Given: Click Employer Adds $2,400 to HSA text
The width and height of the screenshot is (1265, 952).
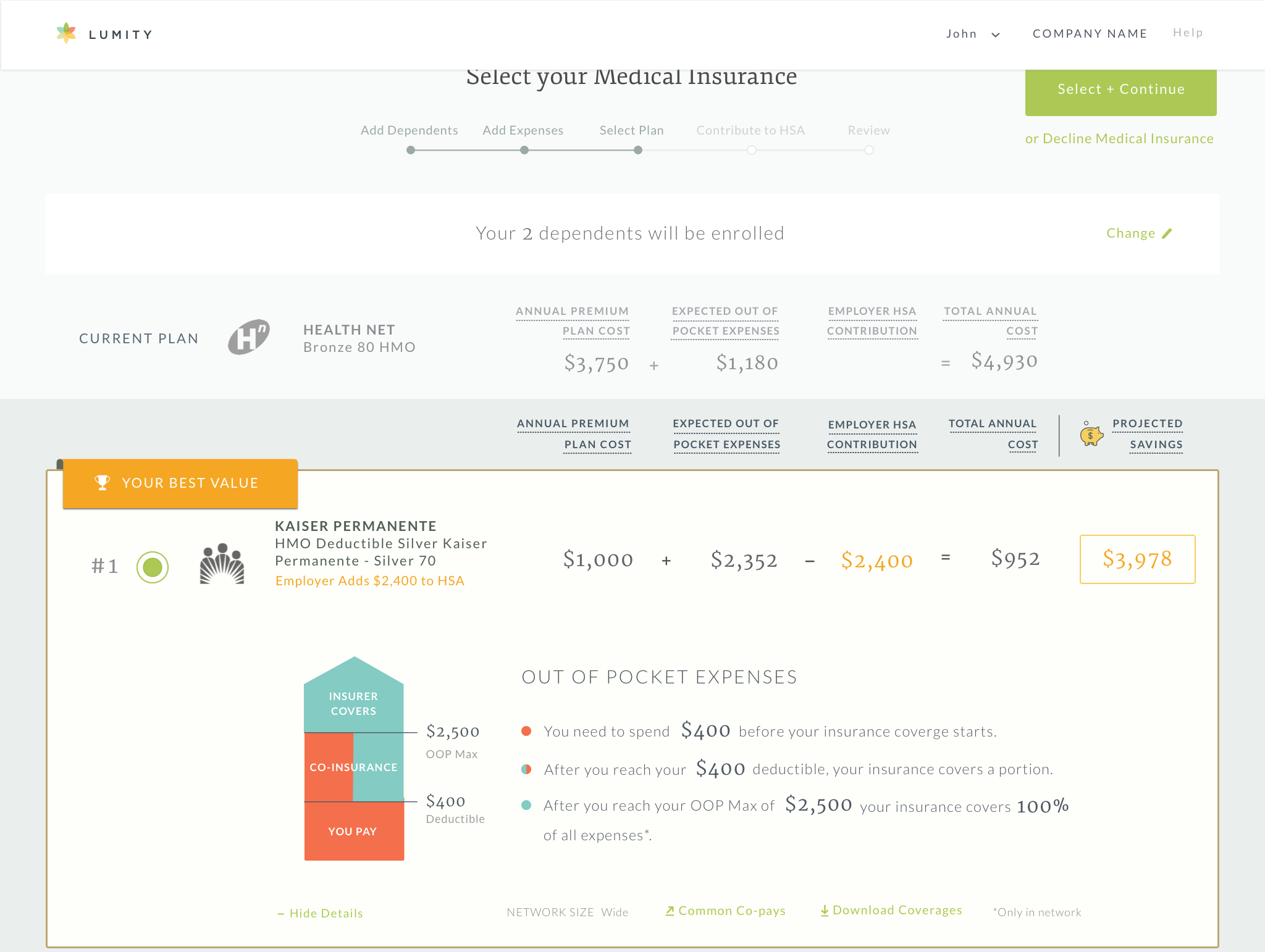Looking at the screenshot, I should click(x=369, y=581).
